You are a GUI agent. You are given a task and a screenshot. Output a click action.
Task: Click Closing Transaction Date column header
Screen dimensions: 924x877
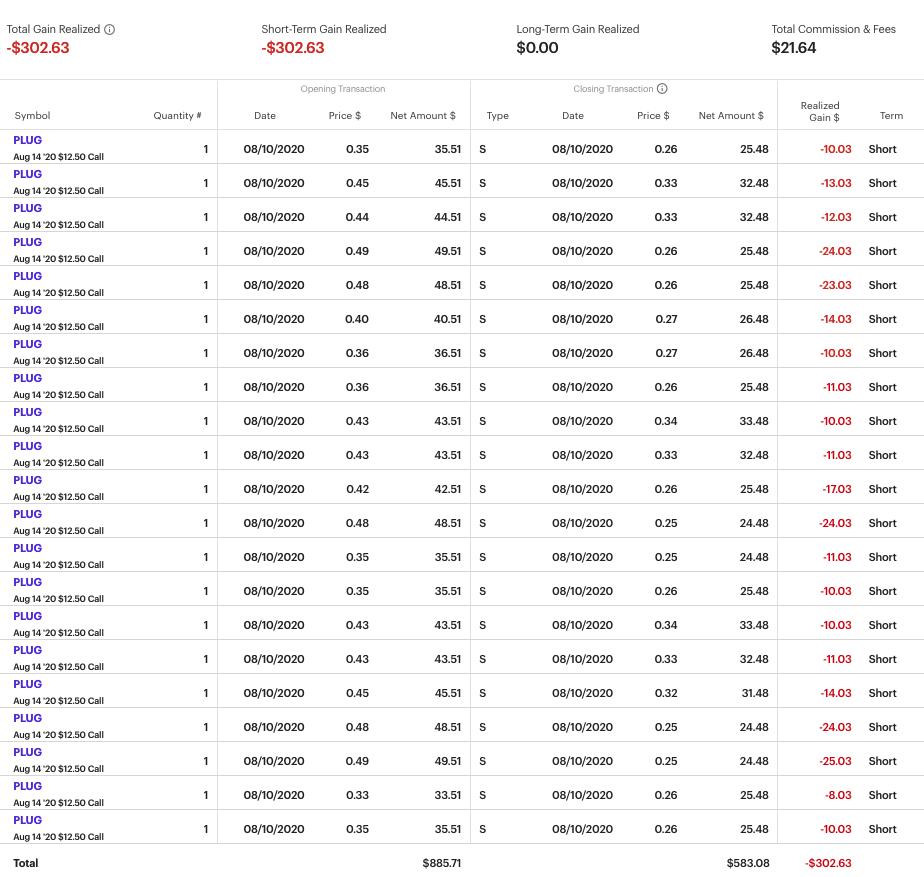point(573,116)
